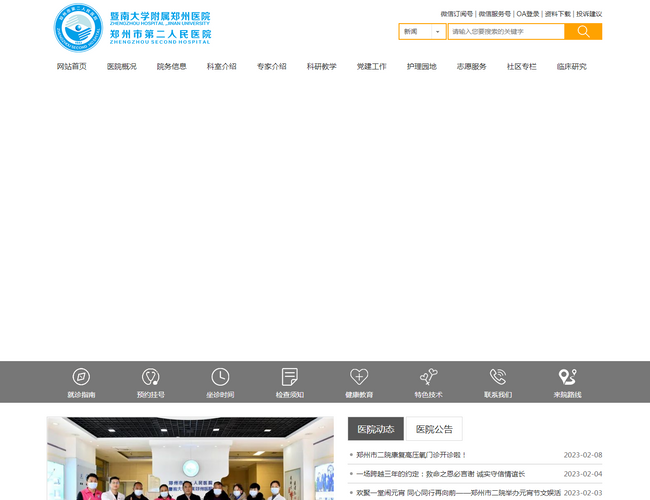
Task: Select the 医院动态 tab
Action: (376, 429)
